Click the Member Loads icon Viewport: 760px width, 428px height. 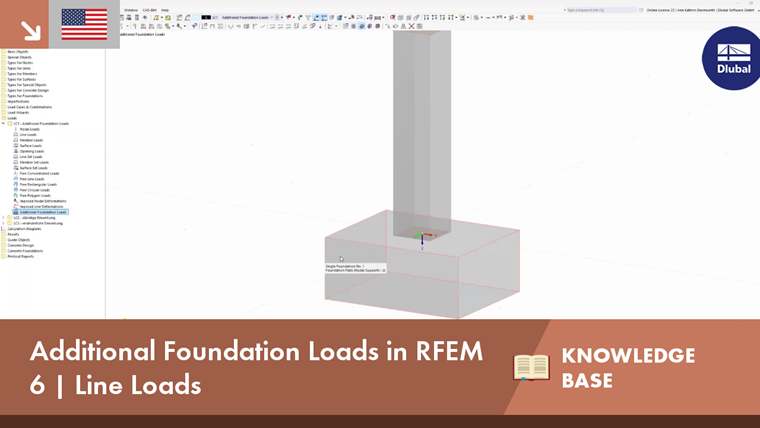pyautogui.click(x=16, y=140)
